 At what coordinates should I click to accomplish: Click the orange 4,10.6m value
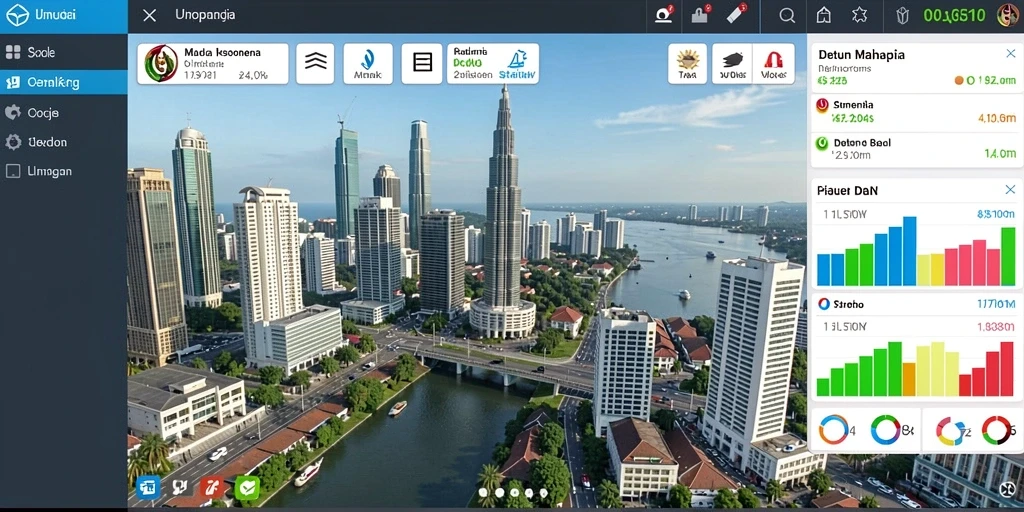pyautogui.click(x=997, y=118)
